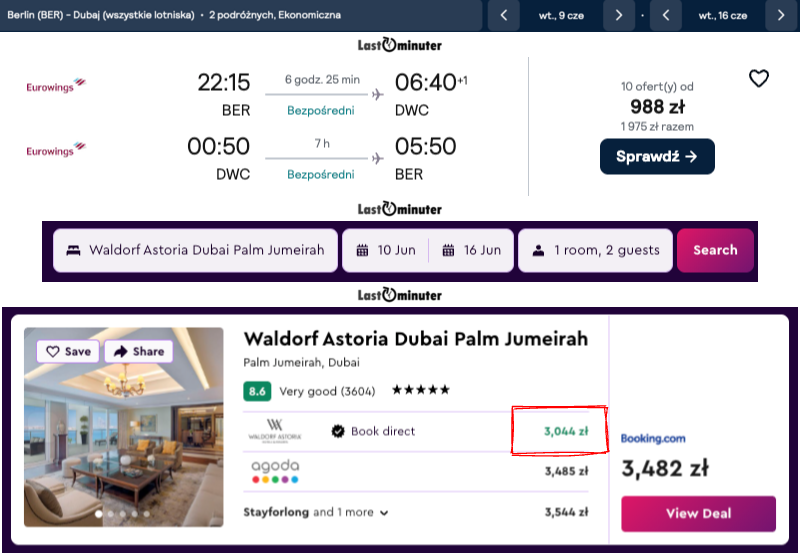Click the Sprawdź button
The height and width of the screenshot is (553, 800).
coord(657,156)
